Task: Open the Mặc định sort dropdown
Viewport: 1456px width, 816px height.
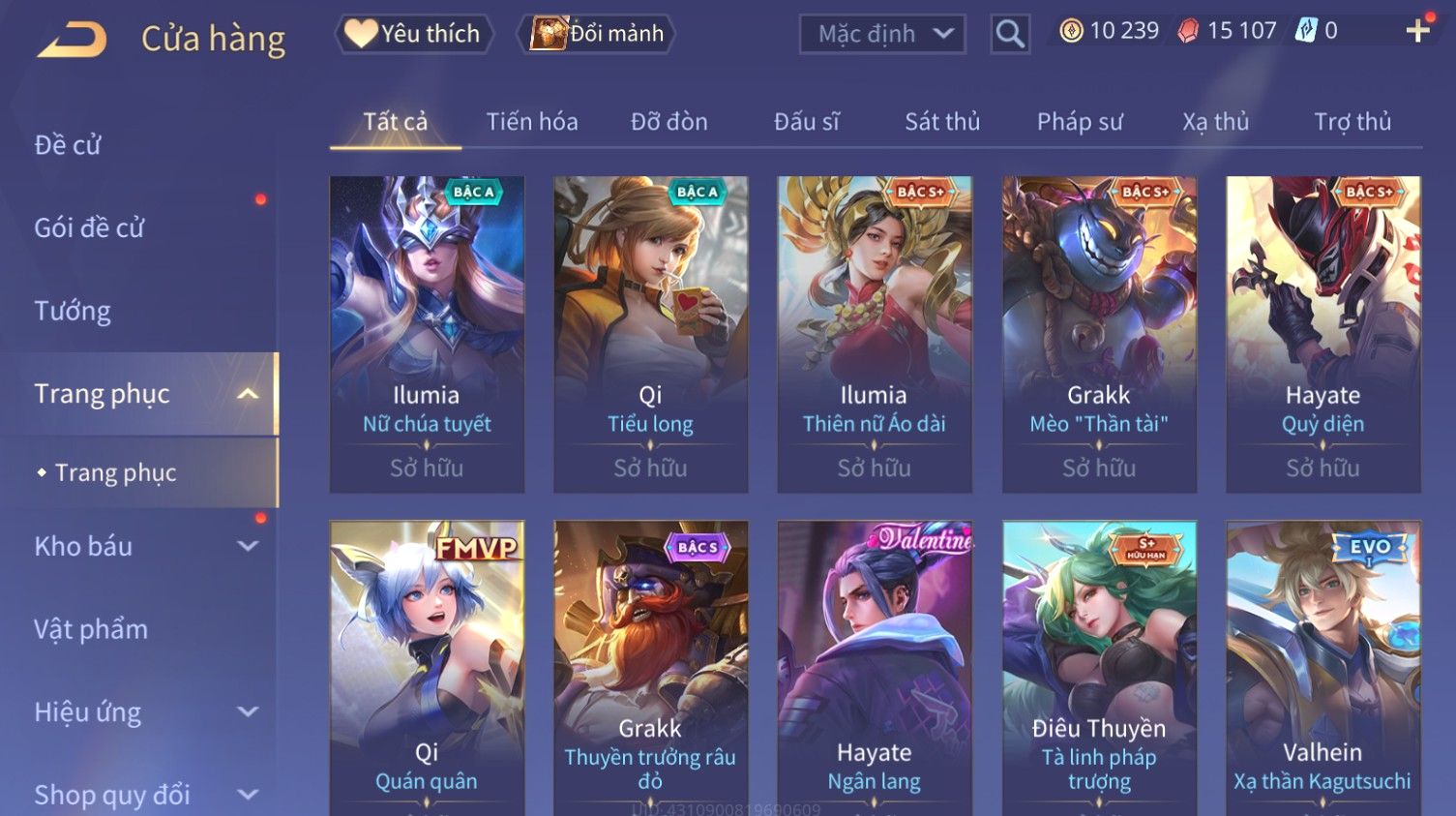Action: click(x=882, y=35)
